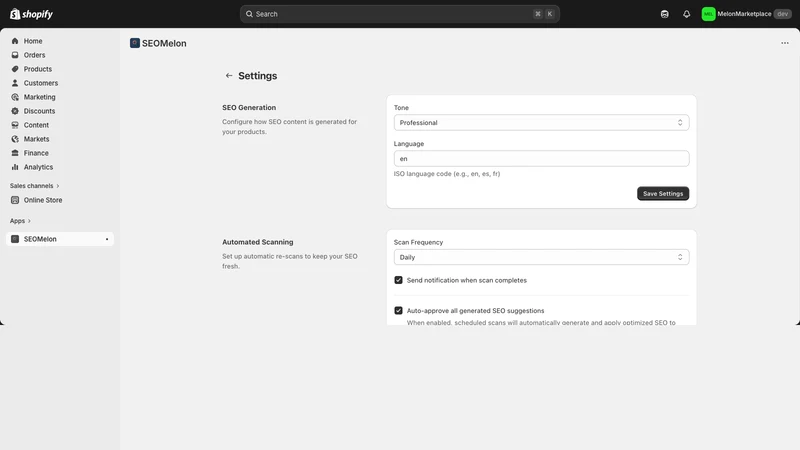Click the Marketing target icon
Viewport: 800px width, 450px height.
15,97
